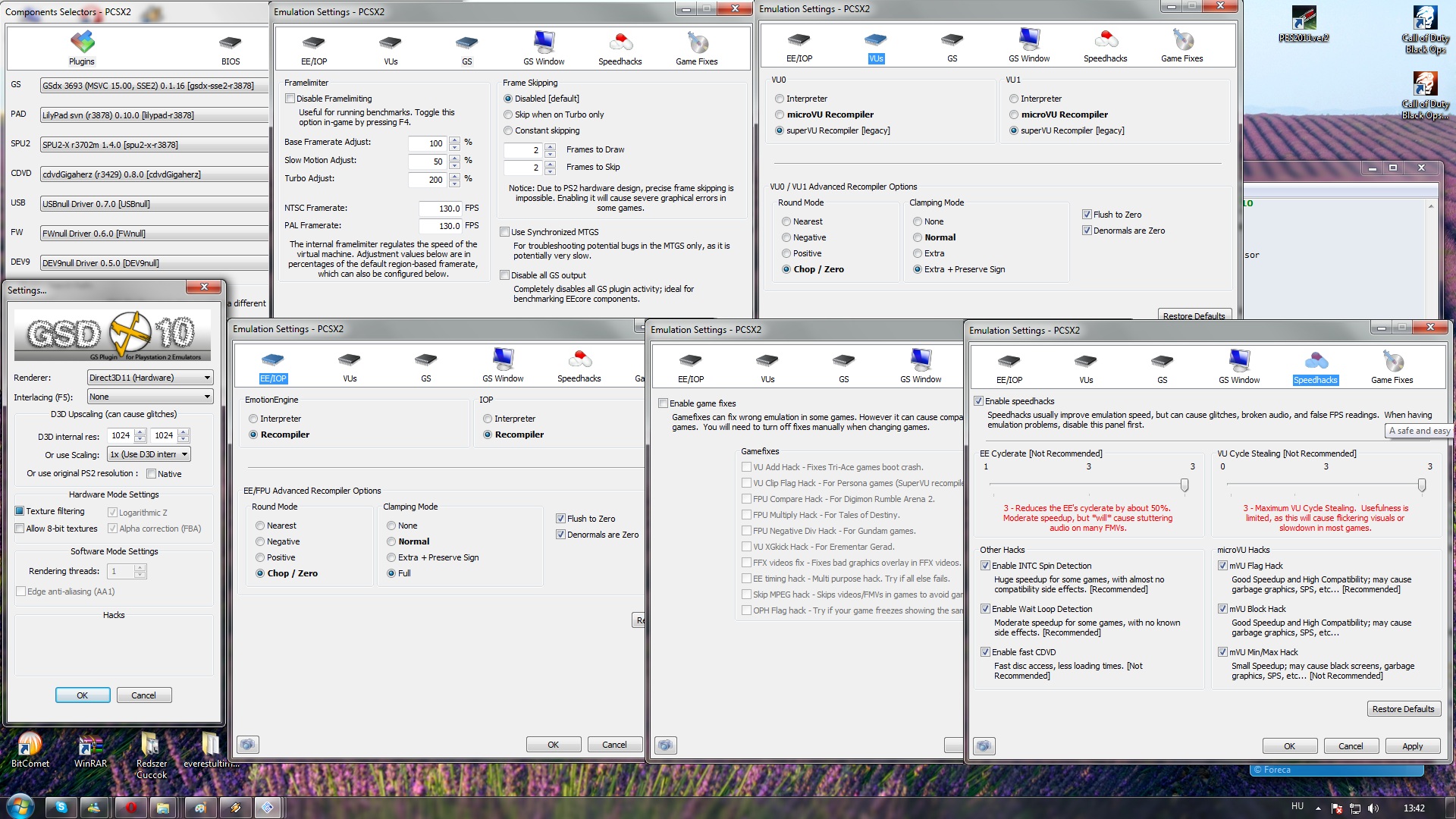Select GS Window icon in Game Fixes window
1456x819 pixels.
click(921, 366)
